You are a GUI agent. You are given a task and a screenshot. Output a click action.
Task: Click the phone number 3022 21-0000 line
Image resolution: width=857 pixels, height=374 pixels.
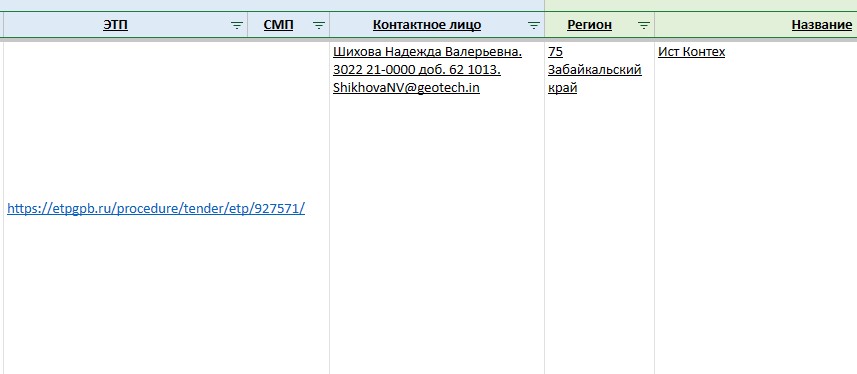(x=417, y=70)
